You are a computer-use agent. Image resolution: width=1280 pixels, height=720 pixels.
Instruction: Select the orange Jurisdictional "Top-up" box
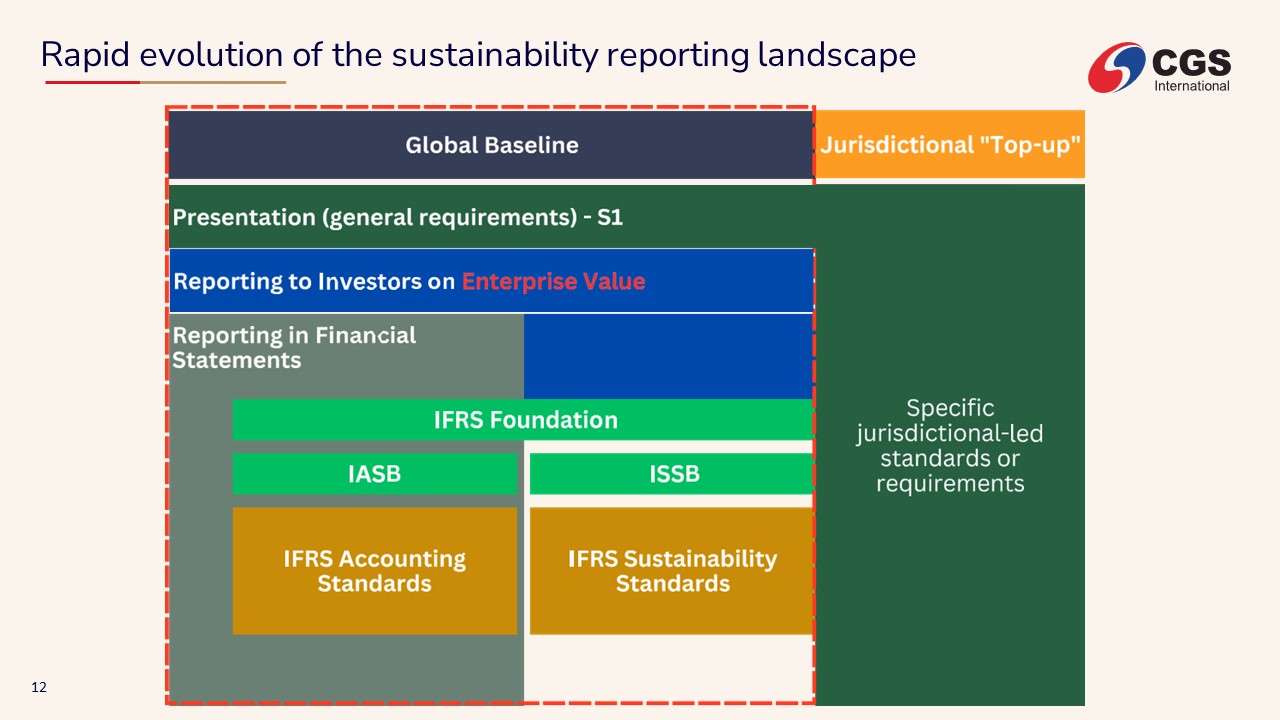tap(950, 145)
